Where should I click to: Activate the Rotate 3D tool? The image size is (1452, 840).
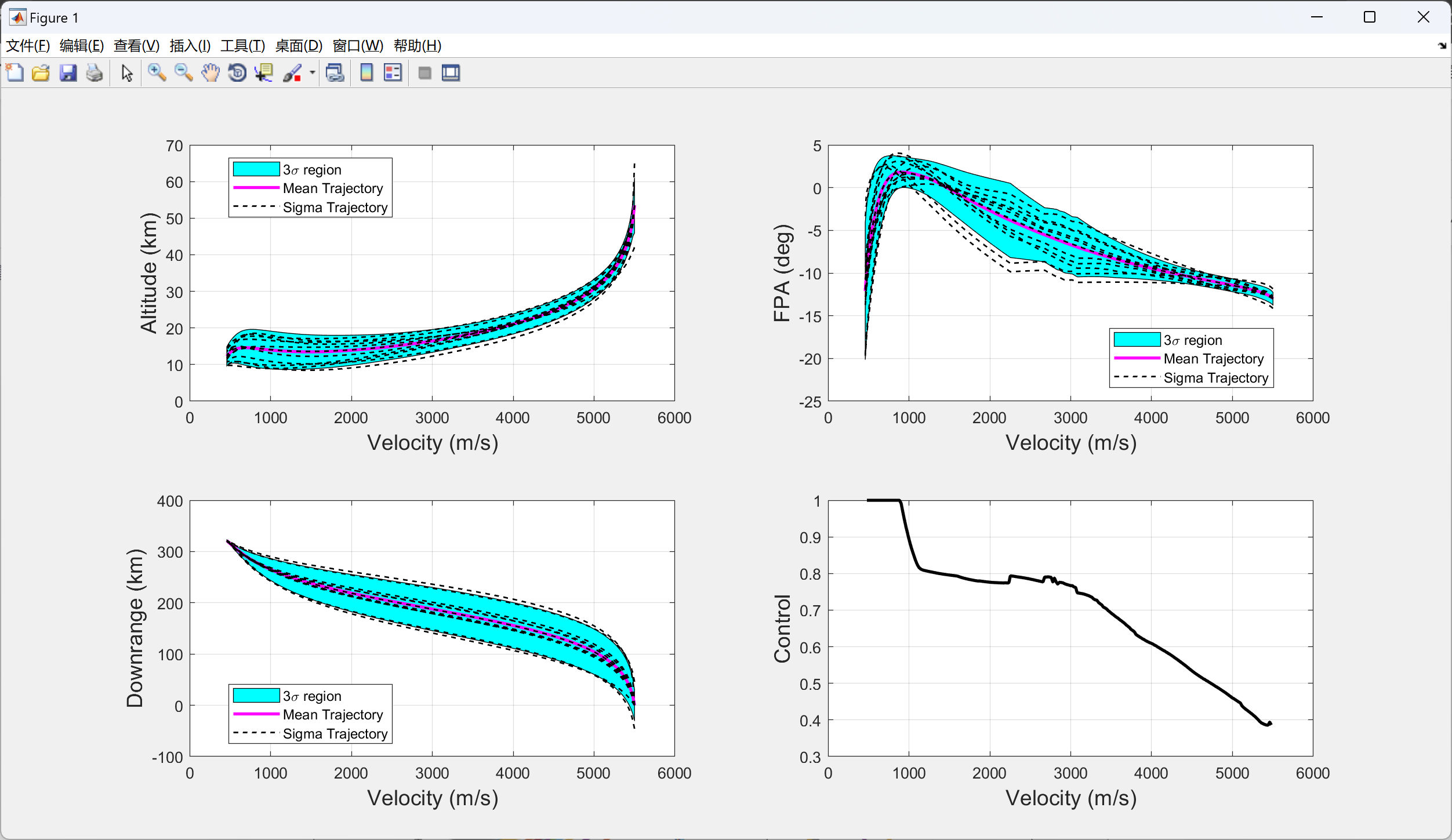tap(237, 73)
